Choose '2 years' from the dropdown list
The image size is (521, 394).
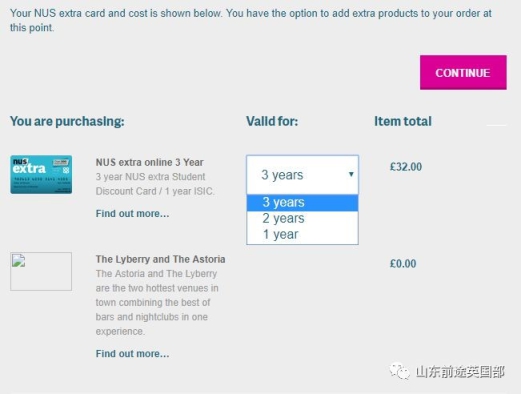[302, 218]
